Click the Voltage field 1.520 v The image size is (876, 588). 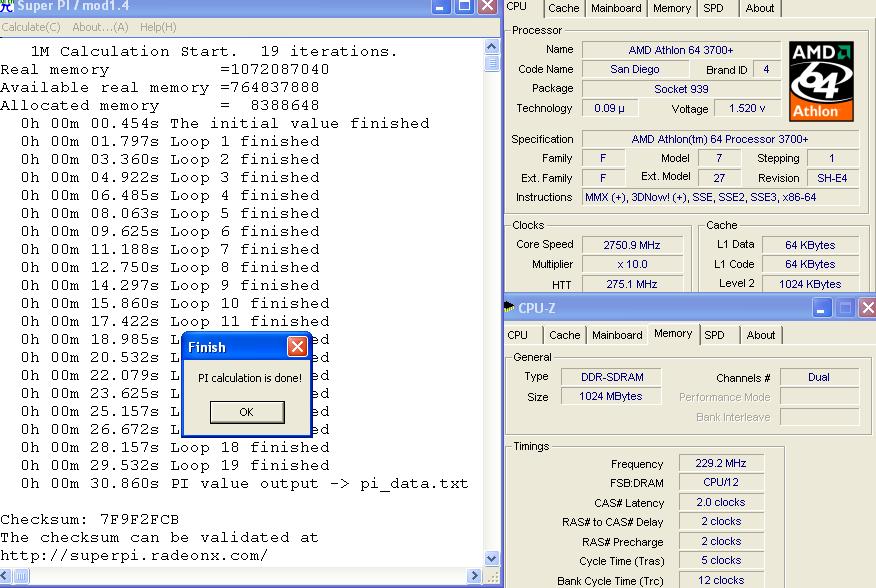coord(746,108)
